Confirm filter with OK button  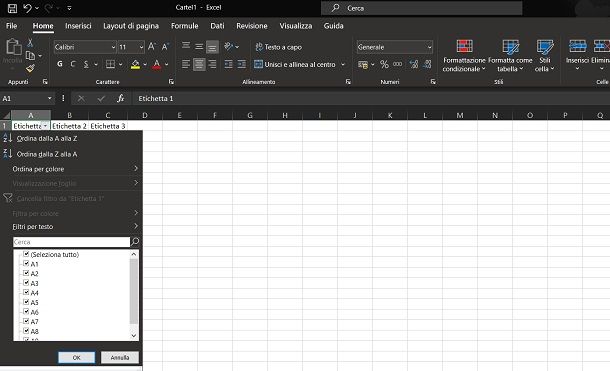[77, 357]
